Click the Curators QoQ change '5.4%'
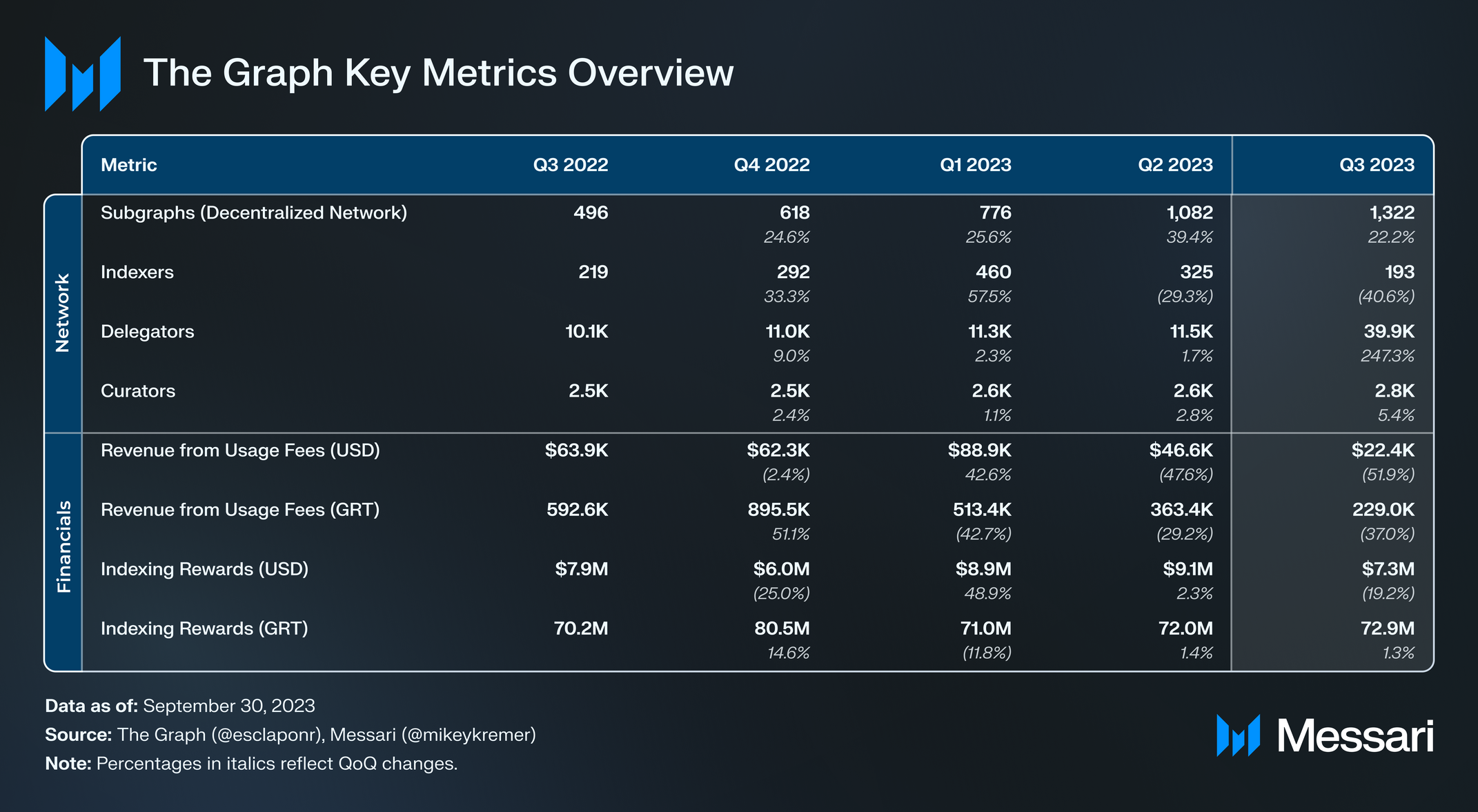 pos(1396,415)
